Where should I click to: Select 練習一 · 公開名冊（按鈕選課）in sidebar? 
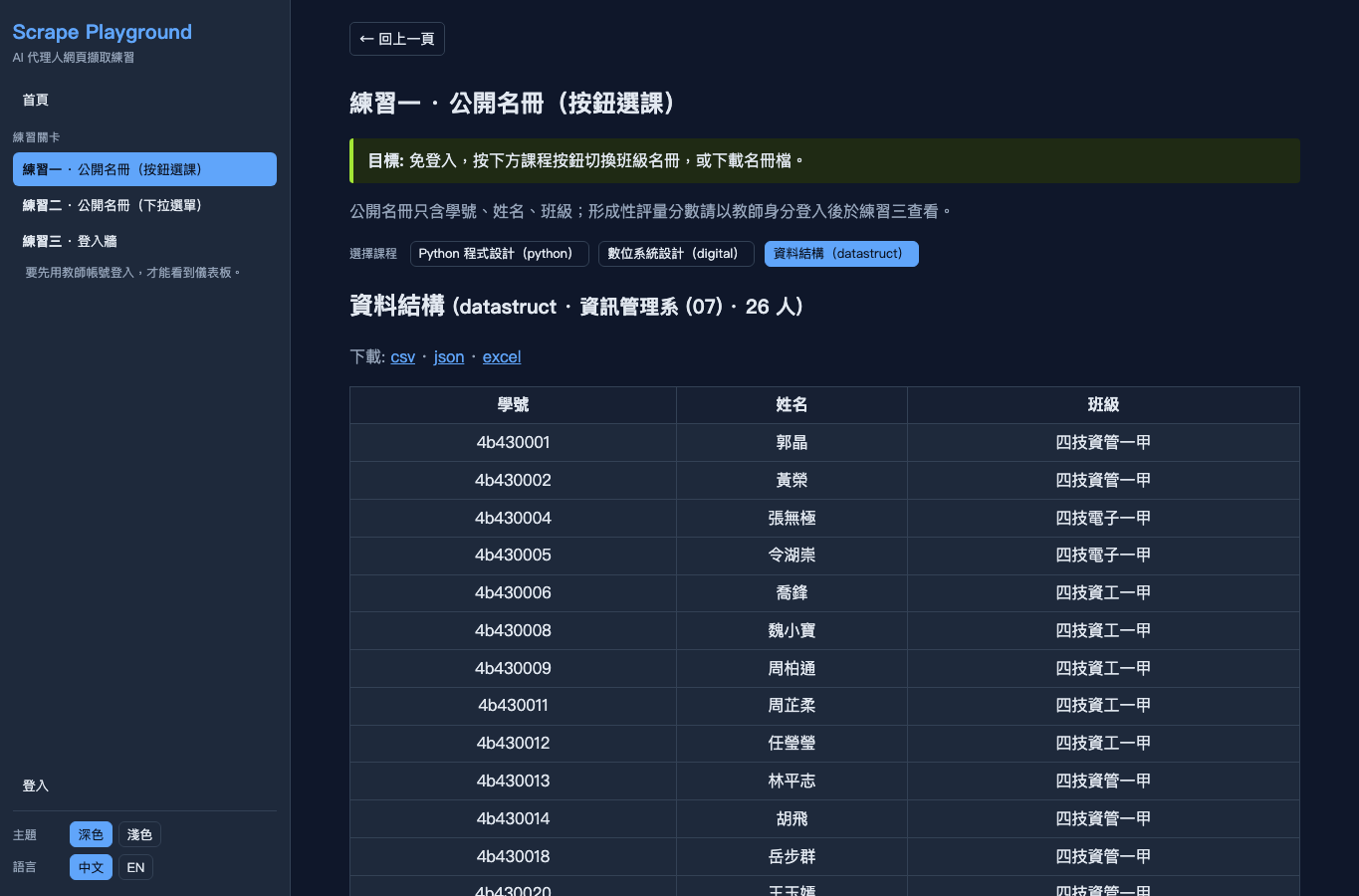[144, 169]
